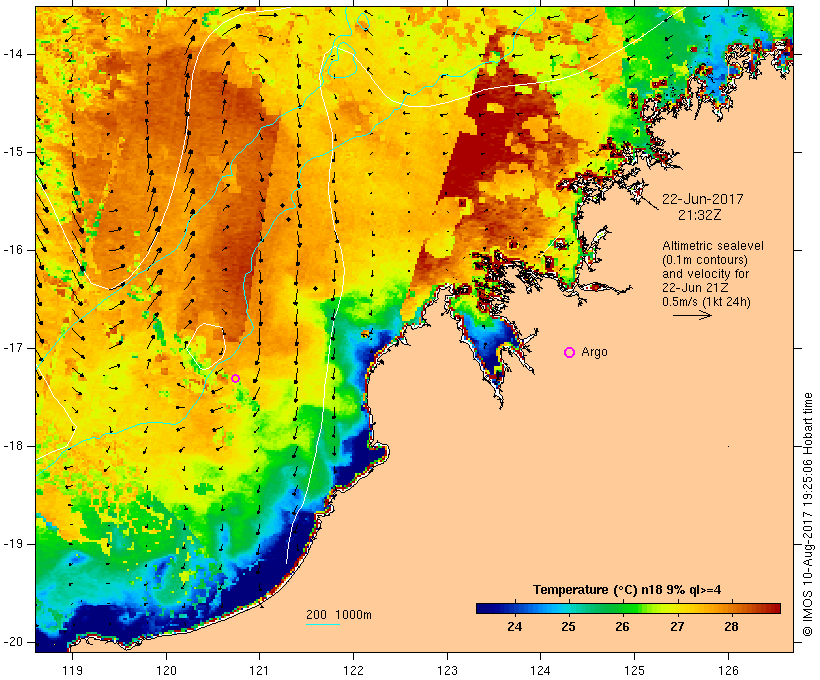Click the color bar value '24'
The height and width of the screenshot is (680, 820).
pyautogui.click(x=515, y=626)
